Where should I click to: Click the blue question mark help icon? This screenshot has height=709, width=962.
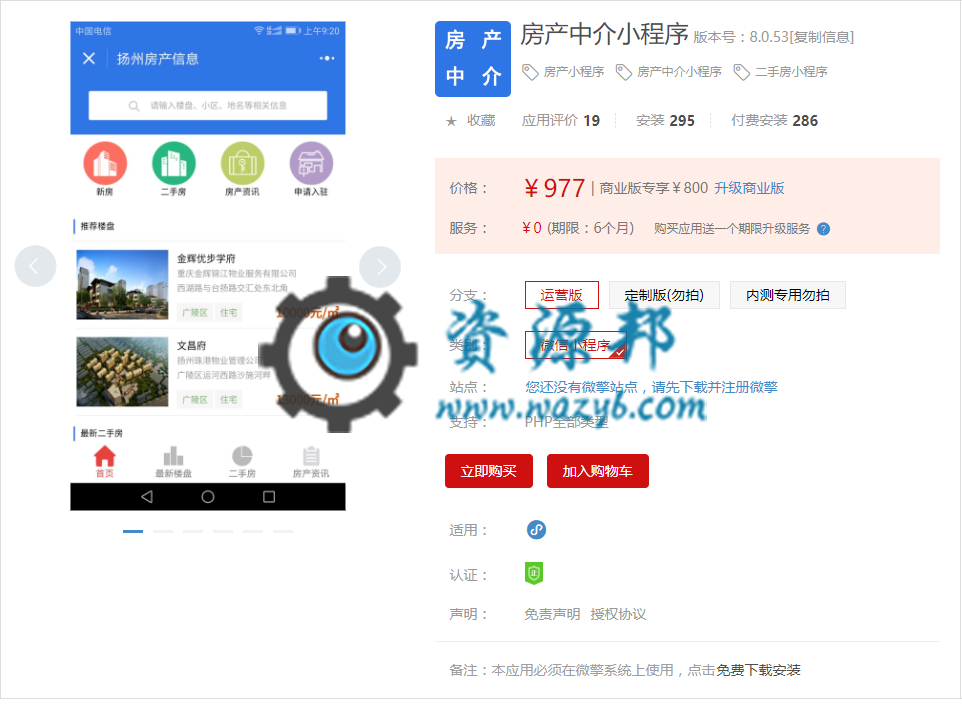[x=823, y=229]
